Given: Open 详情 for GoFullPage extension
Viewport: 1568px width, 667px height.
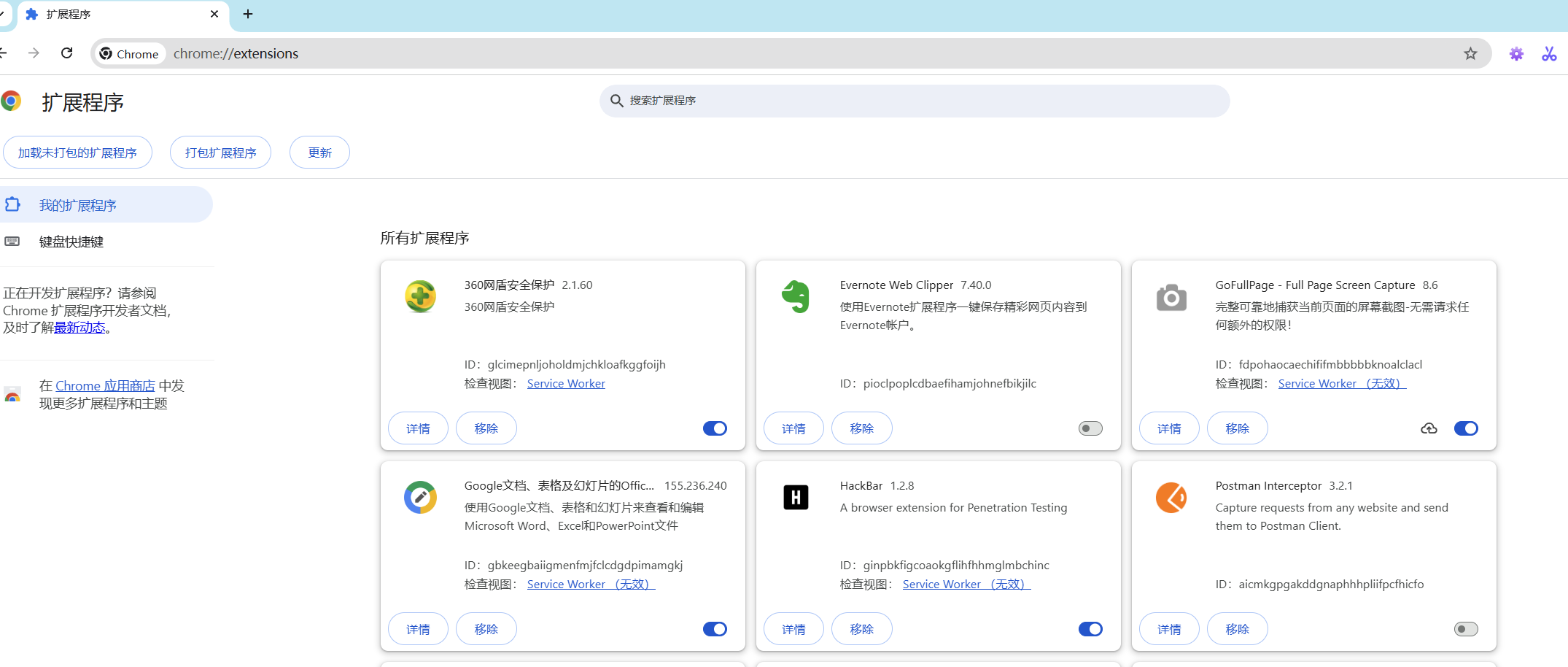Looking at the screenshot, I should tap(1169, 428).
